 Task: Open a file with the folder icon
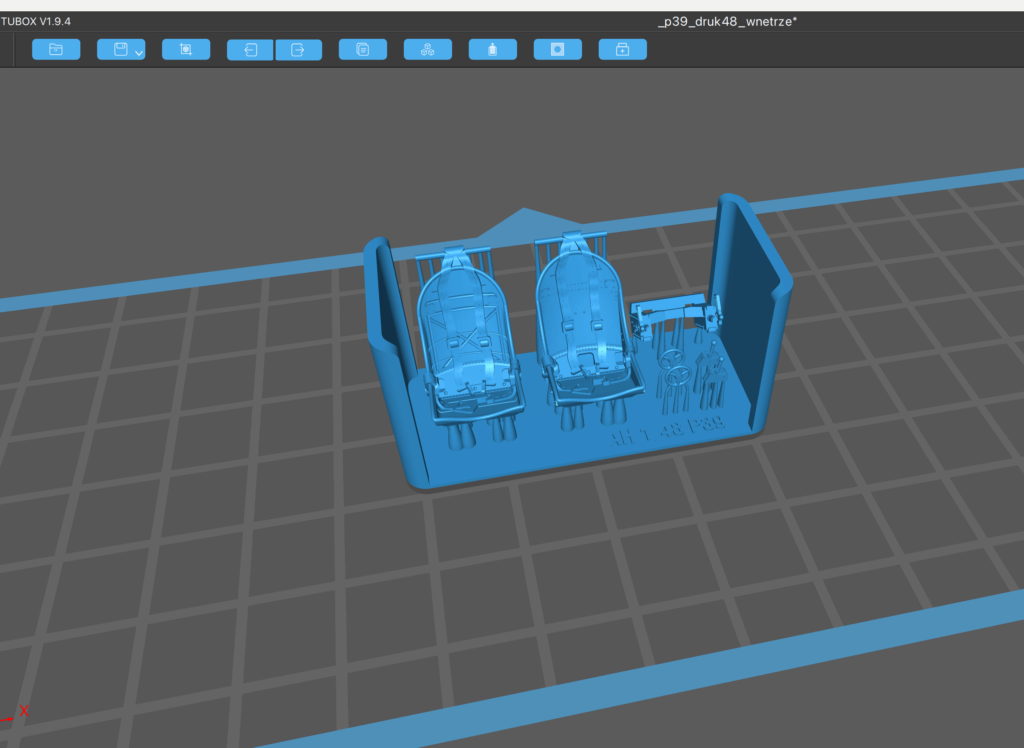coord(56,50)
